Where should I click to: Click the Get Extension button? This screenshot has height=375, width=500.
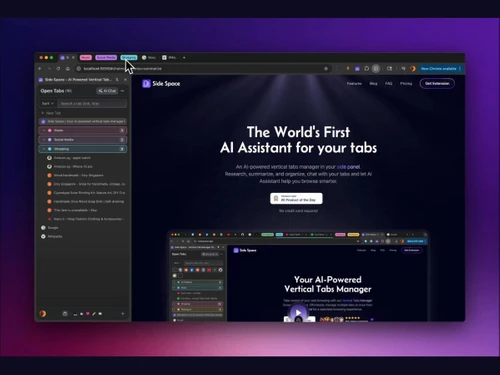pyautogui.click(x=437, y=84)
